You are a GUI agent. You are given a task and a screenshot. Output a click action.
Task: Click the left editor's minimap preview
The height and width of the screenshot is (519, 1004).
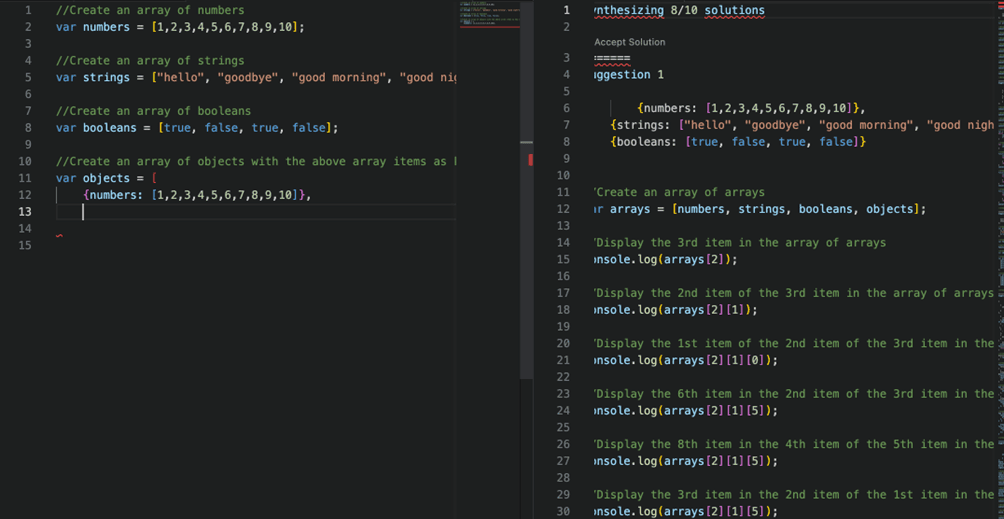pyautogui.click(x=489, y=15)
